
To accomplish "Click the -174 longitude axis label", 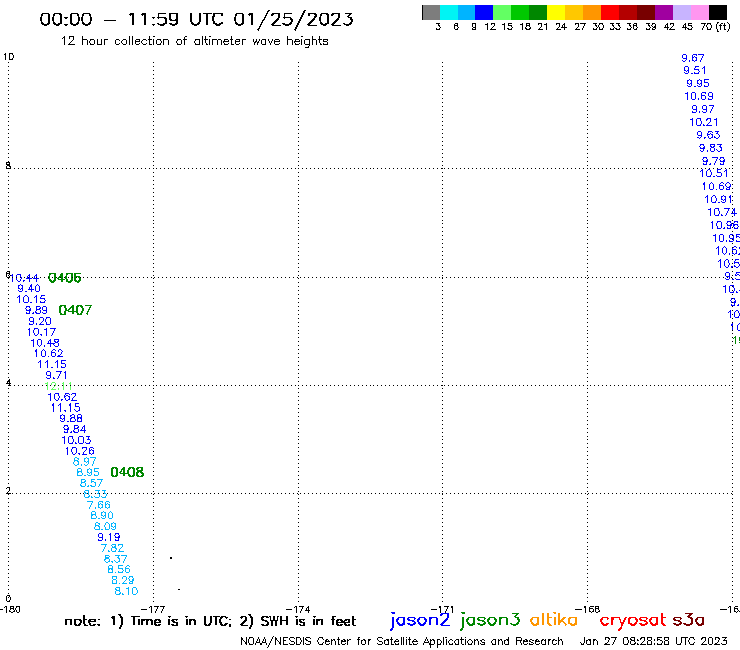I will click(298, 609).
